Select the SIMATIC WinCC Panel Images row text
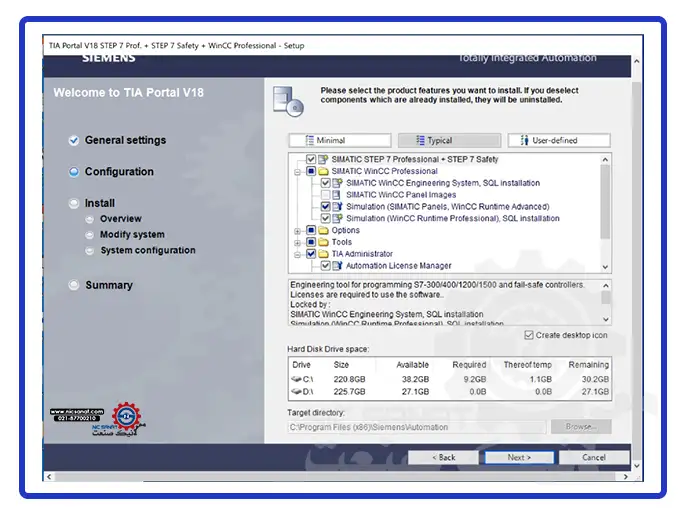The height and width of the screenshot is (516, 686). coord(401,195)
